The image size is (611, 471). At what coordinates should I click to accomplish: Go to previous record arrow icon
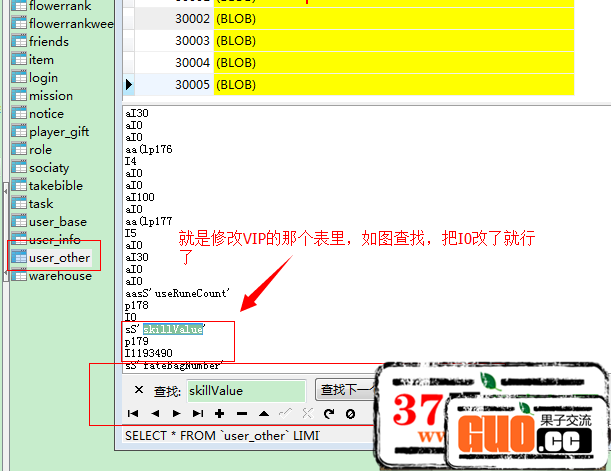(x=155, y=414)
